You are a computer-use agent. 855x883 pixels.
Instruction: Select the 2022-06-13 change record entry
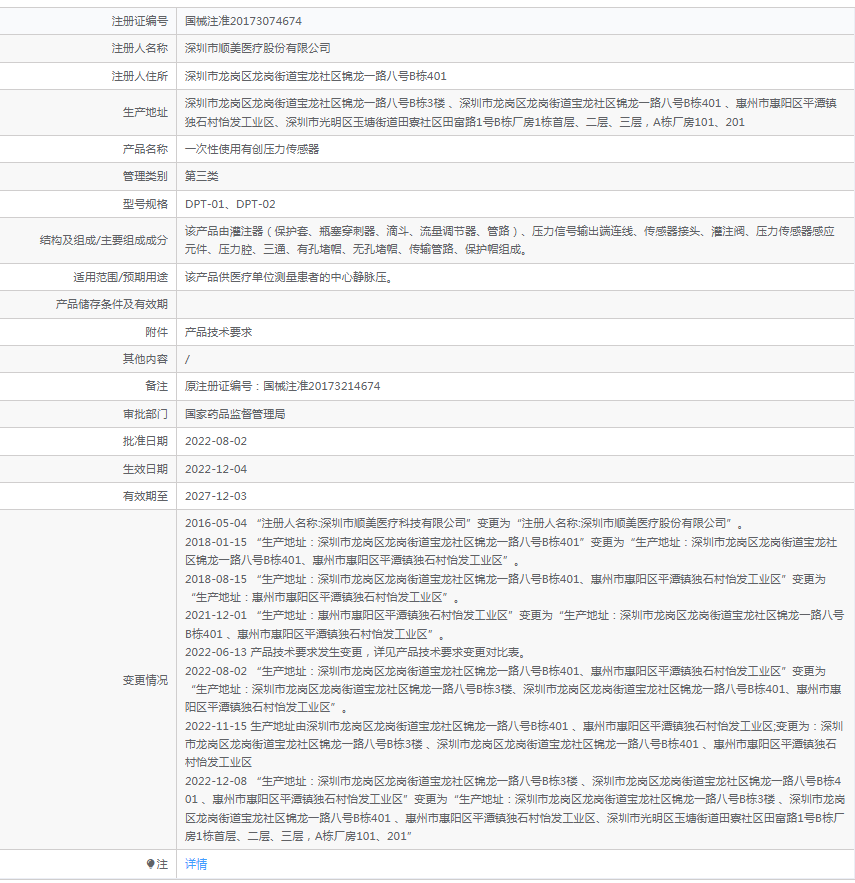tap(357, 652)
